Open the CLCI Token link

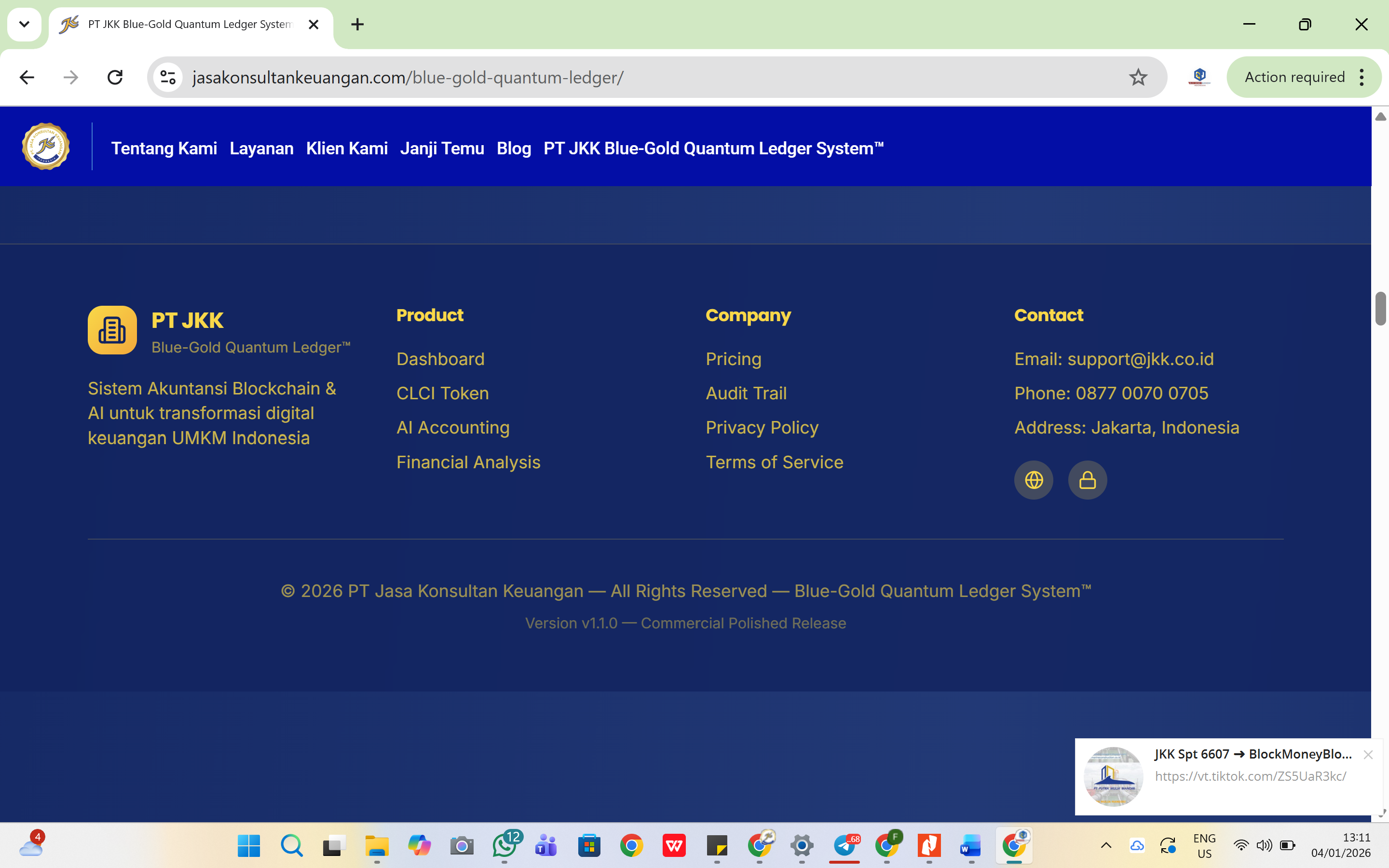click(443, 393)
